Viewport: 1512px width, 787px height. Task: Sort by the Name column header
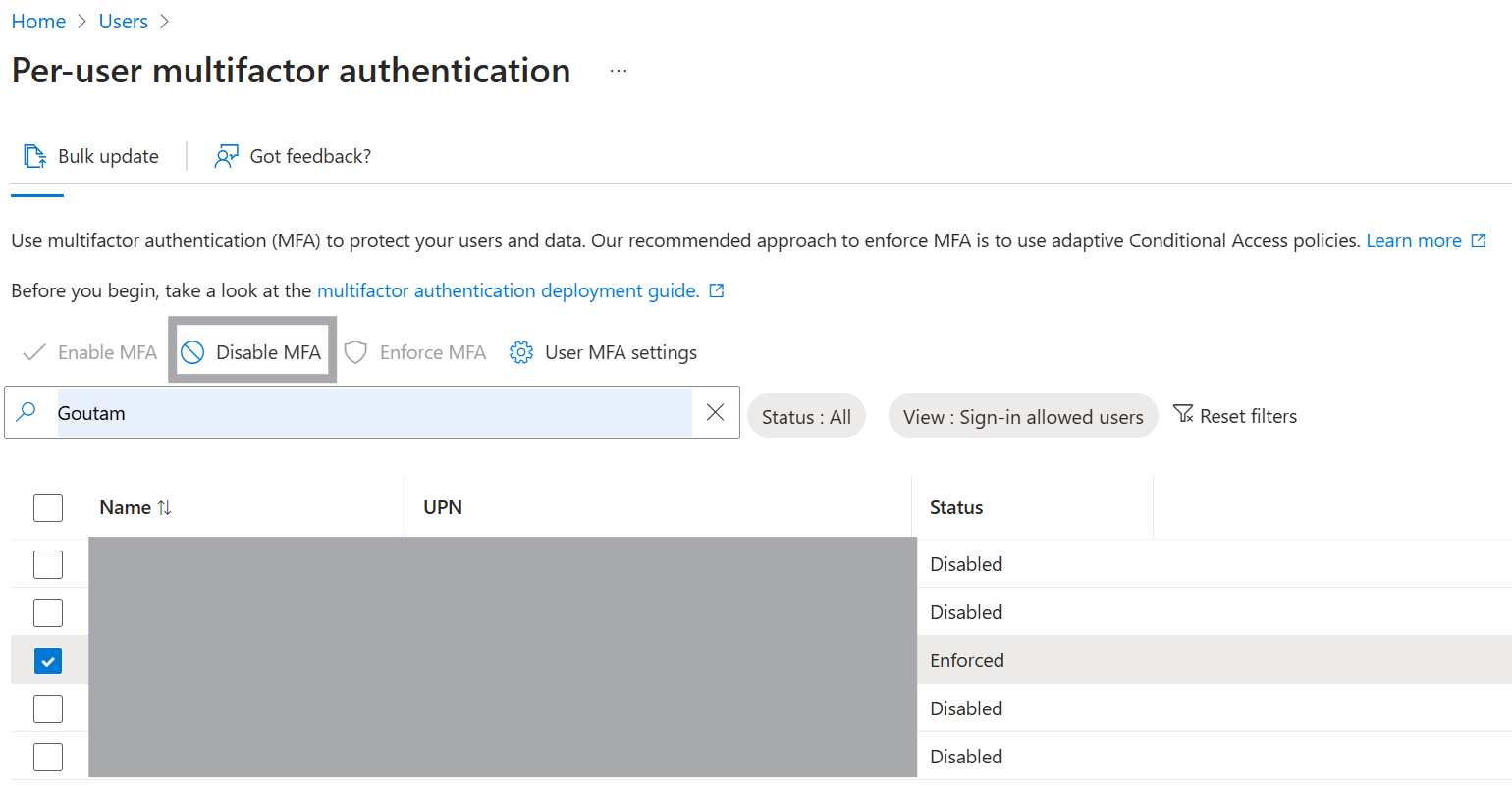[126, 507]
